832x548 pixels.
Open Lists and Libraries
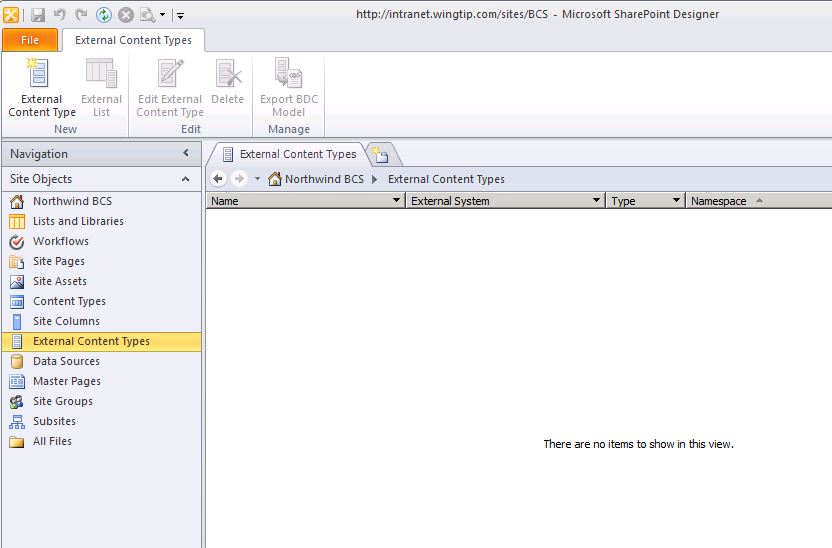102,221
